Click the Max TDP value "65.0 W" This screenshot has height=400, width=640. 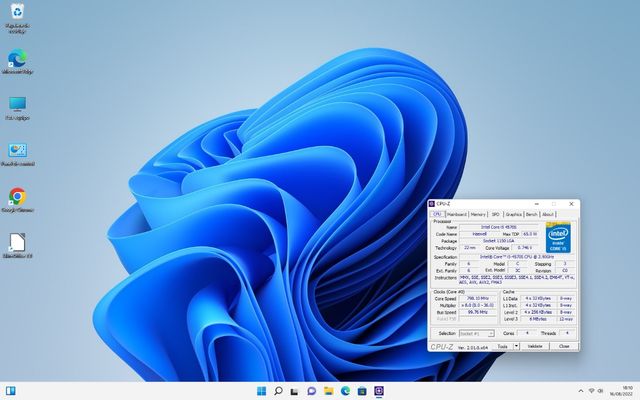(530, 234)
